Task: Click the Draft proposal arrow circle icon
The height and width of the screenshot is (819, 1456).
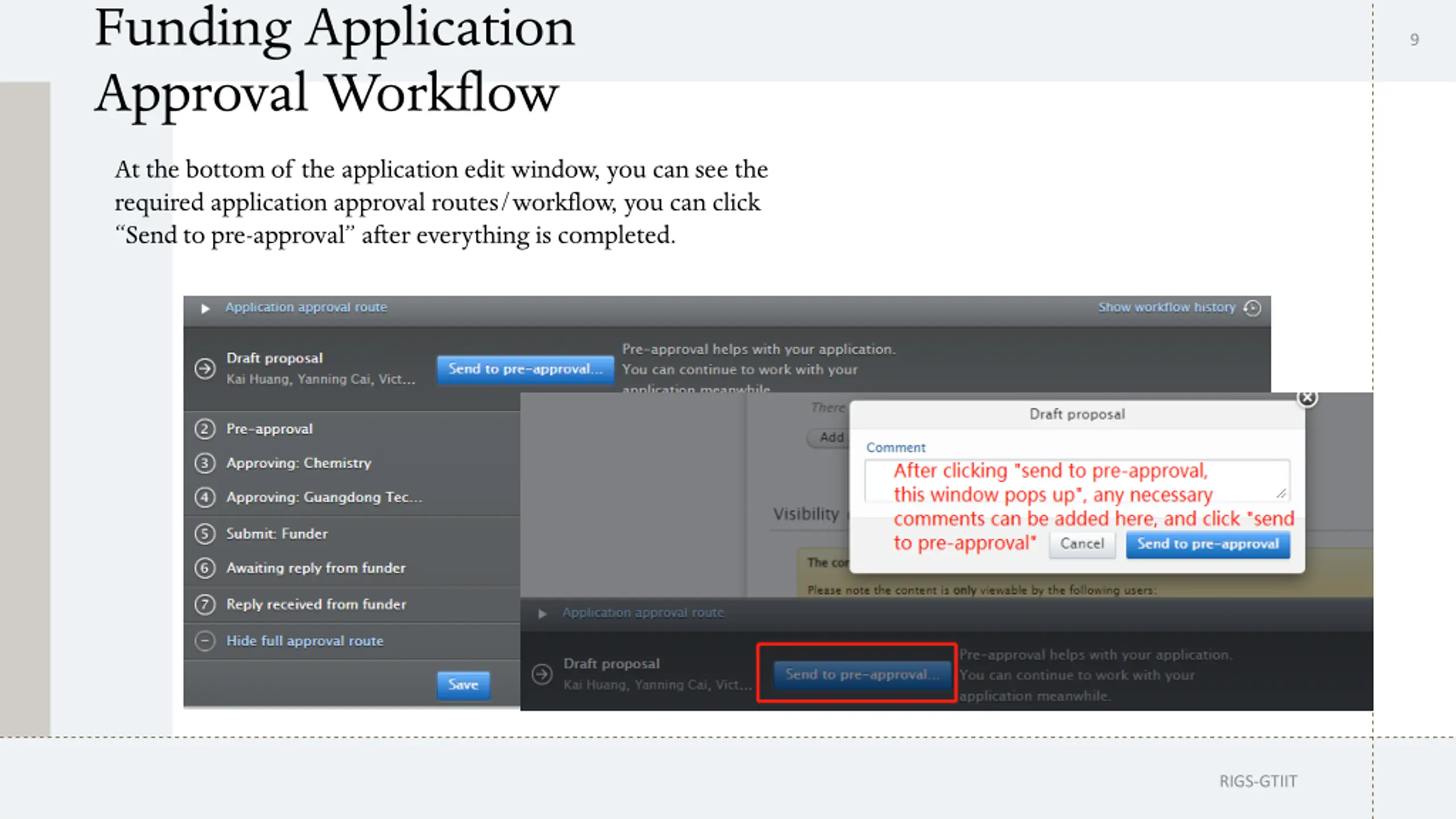Action: click(x=205, y=369)
